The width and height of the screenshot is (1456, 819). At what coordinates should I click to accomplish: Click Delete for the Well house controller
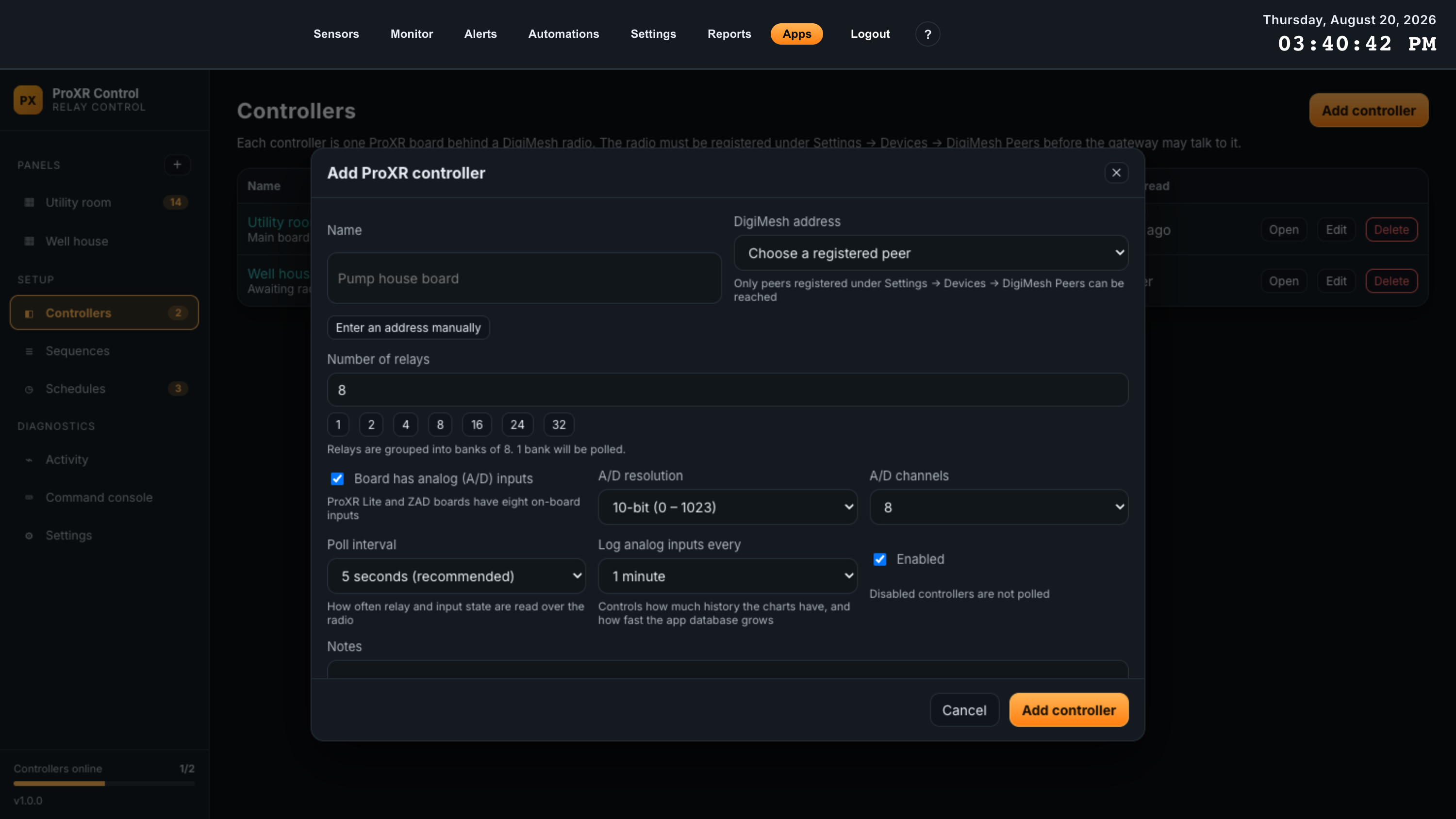(1391, 281)
